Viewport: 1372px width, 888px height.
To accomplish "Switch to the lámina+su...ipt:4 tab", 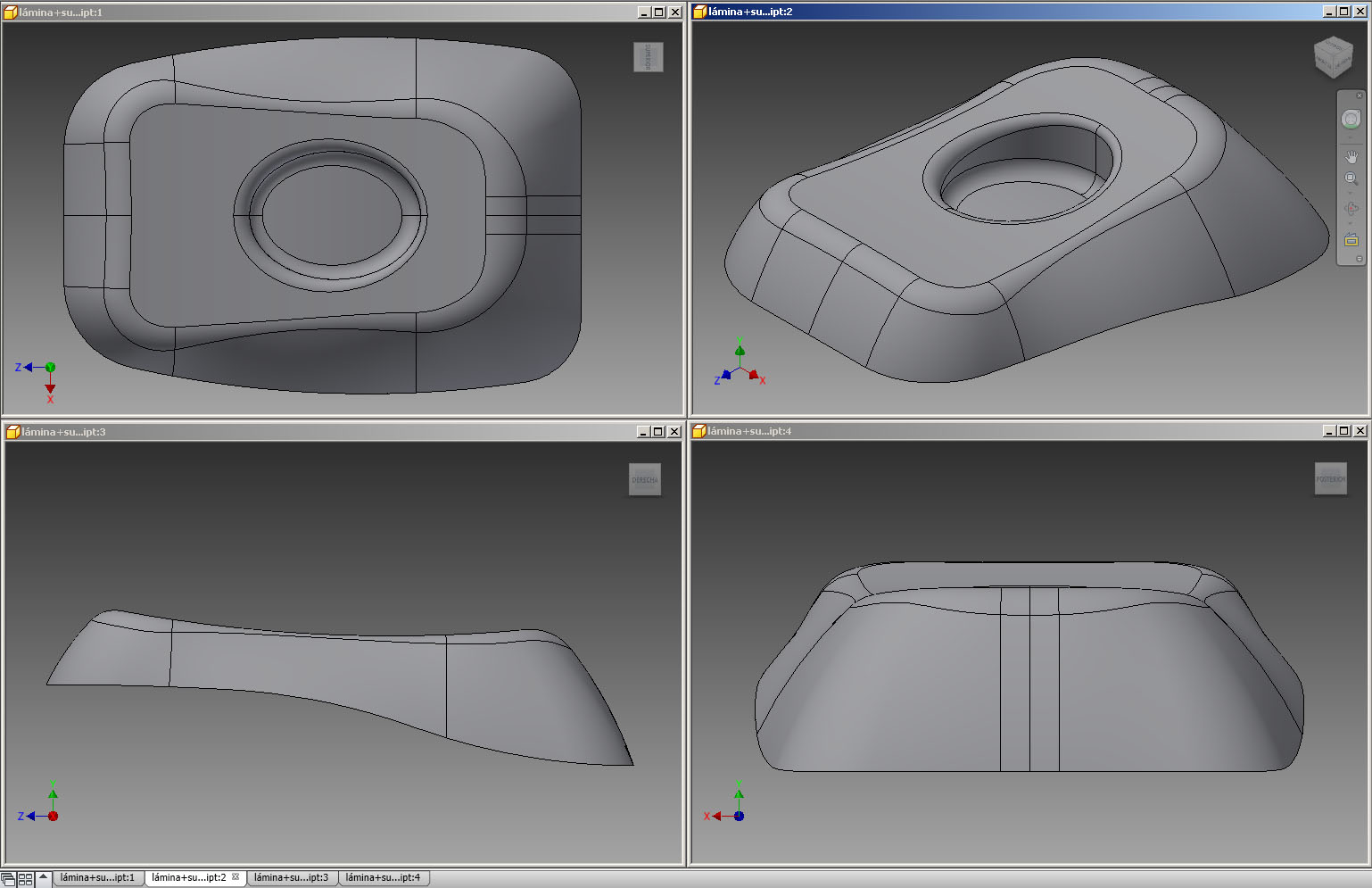I will coord(383,878).
